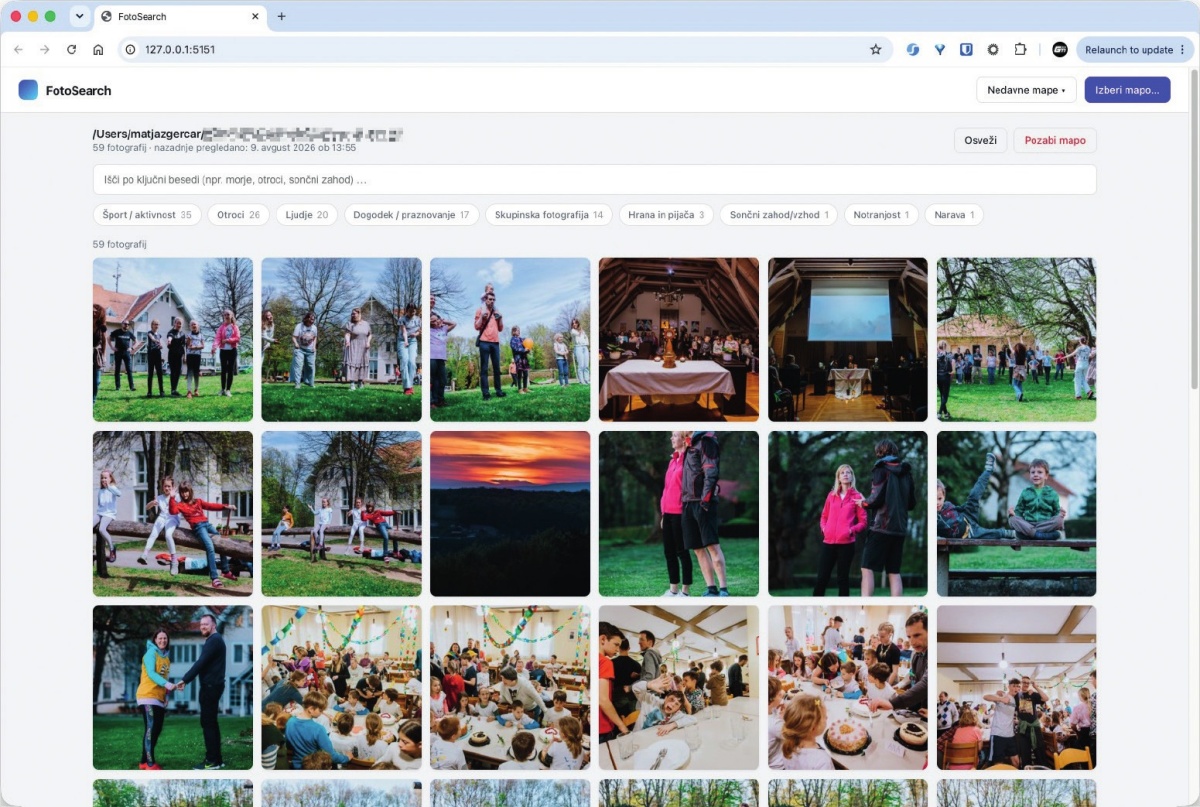The image size is (1200, 807).
Task: Open the sunset photo thumbnail
Action: pos(510,514)
